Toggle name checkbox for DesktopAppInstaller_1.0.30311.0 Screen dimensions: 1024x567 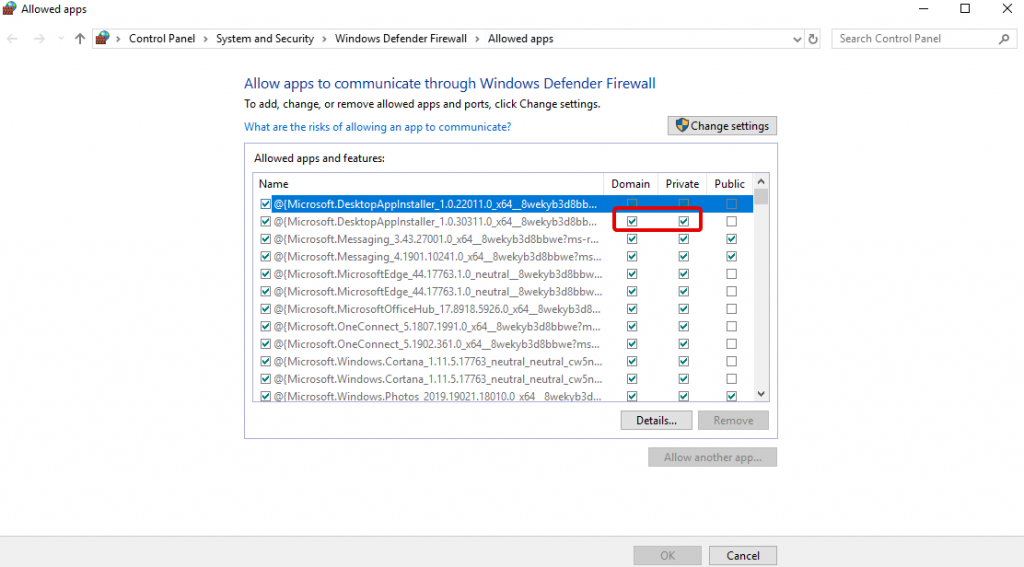[x=265, y=221]
